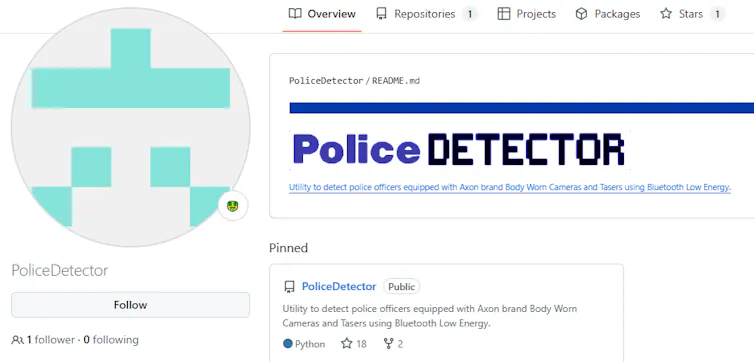The width and height of the screenshot is (754, 362).
Task: View the 0 following list
Action: pyautogui.click(x=111, y=340)
